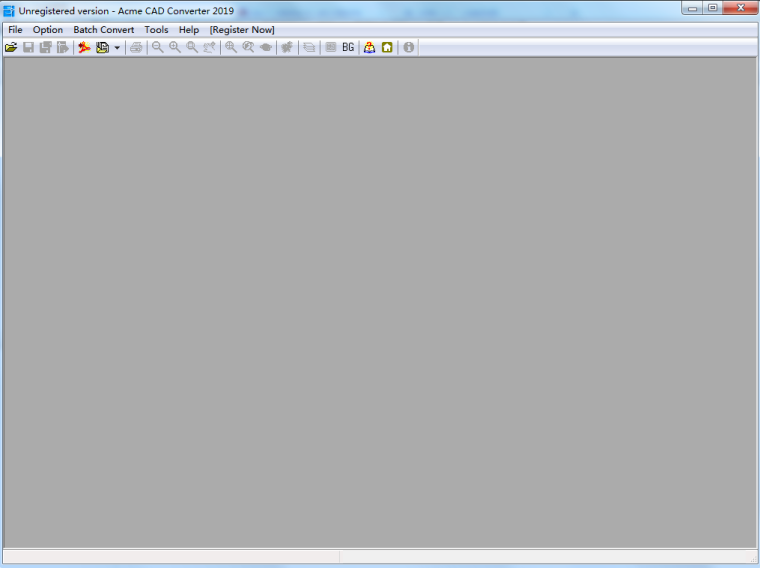This screenshot has width=760, height=568.
Task: Open the Help menu
Action: click(189, 30)
